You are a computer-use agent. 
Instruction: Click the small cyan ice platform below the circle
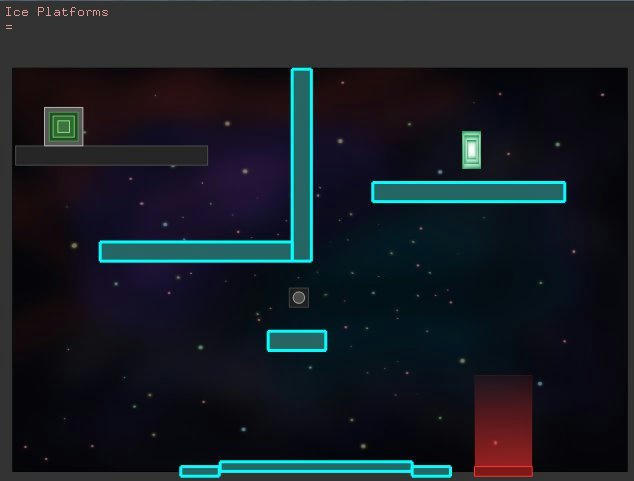(x=297, y=341)
